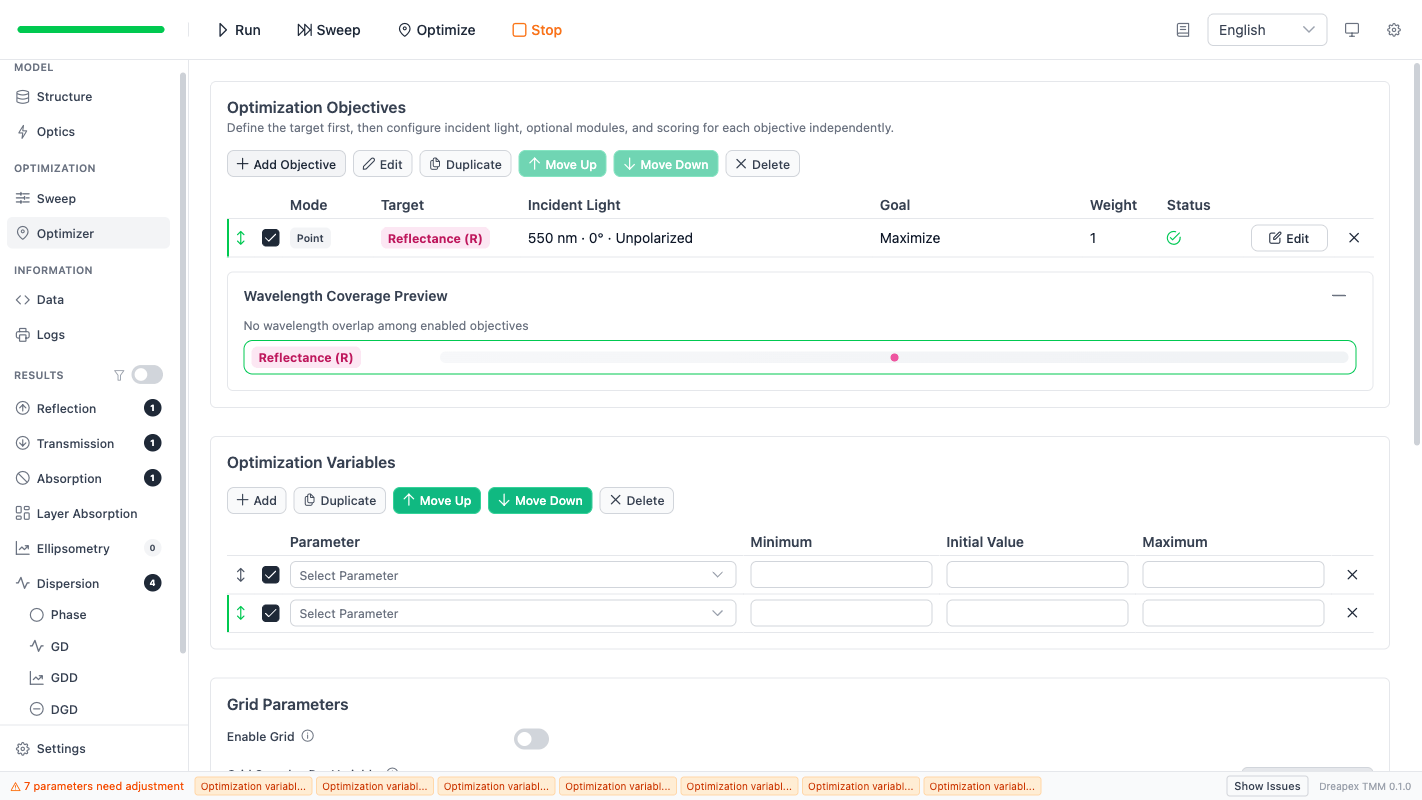Collapse the Wavelength Coverage Preview section

click(1339, 296)
